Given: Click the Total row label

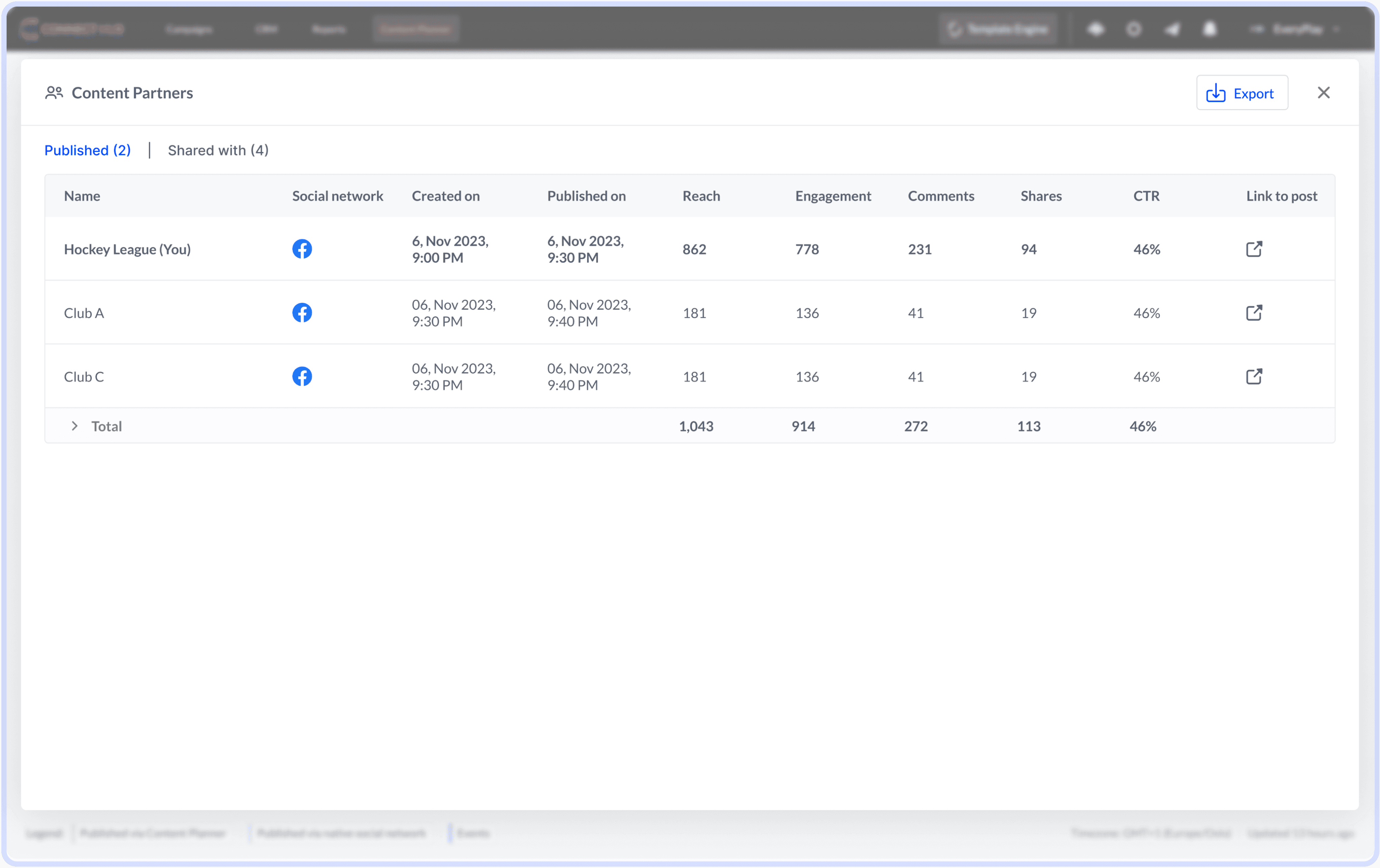Looking at the screenshot, I should (106, 426).
